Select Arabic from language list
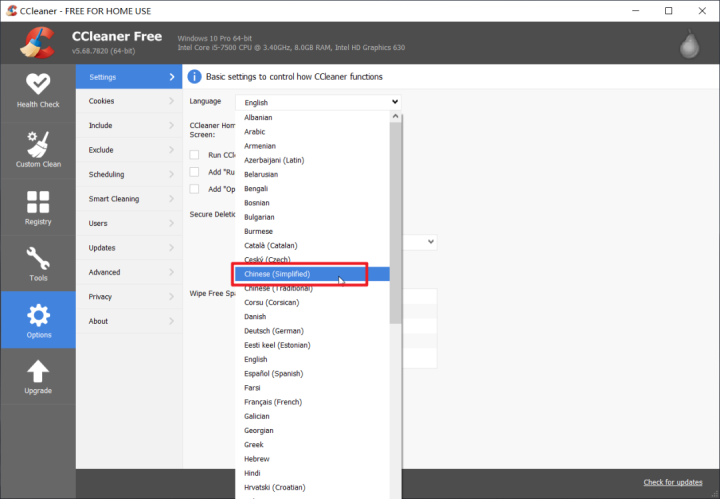720x499 pixels. [x=312, y=132]
